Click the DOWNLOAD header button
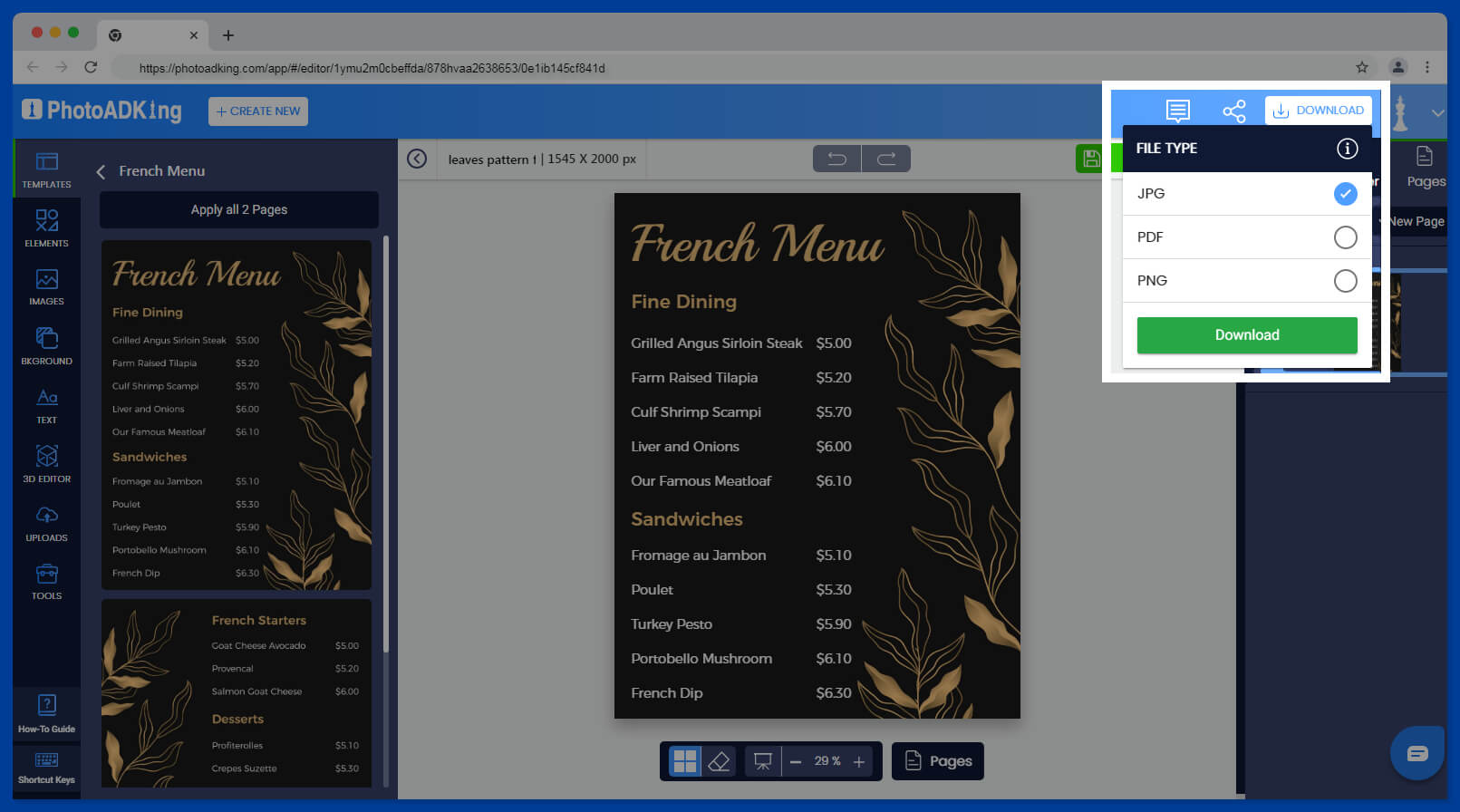Image resolution: width=1460 pixels, height=812 pixels. (x=1319, y=111)
